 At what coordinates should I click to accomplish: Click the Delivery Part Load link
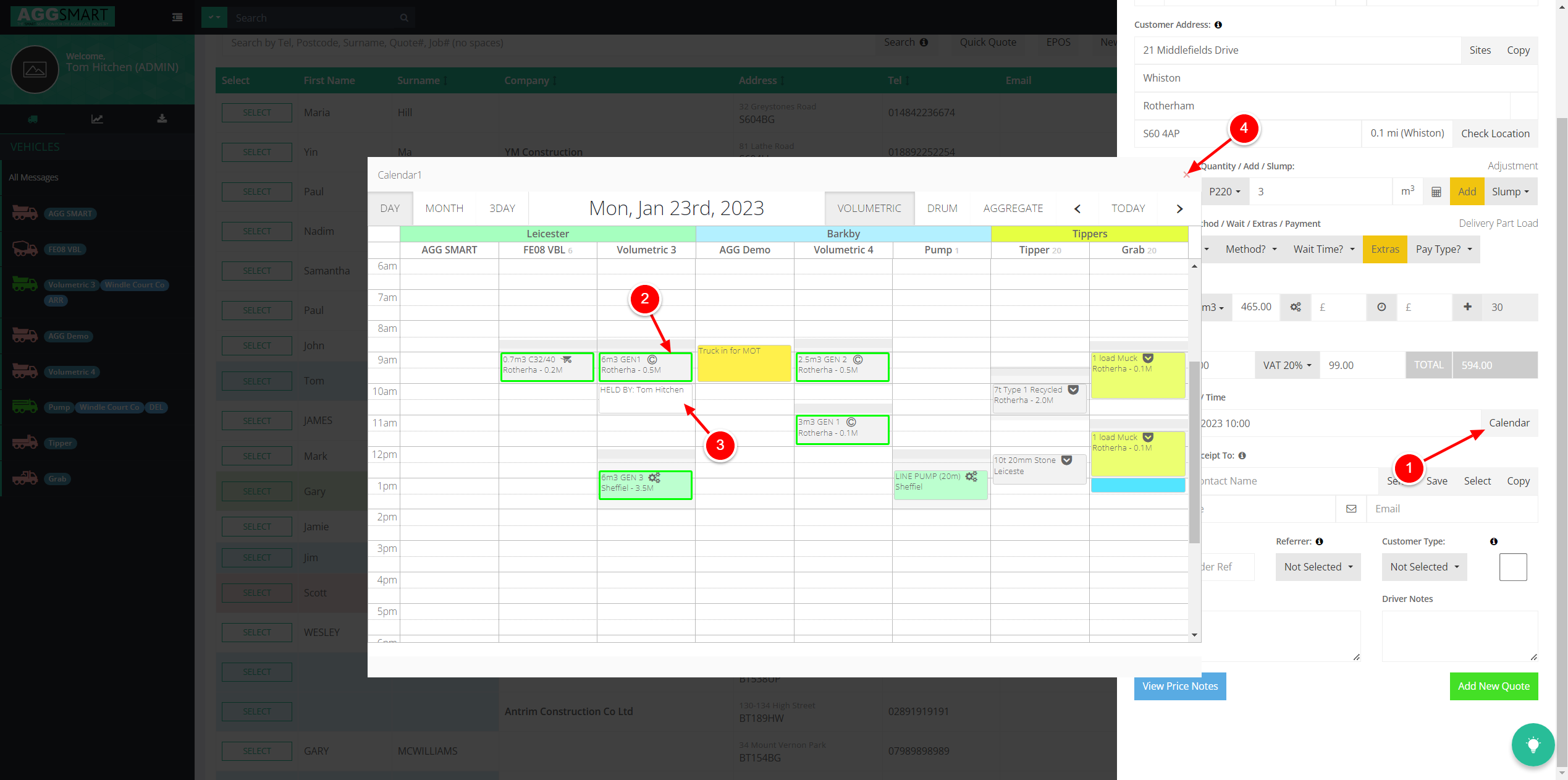1498,223
